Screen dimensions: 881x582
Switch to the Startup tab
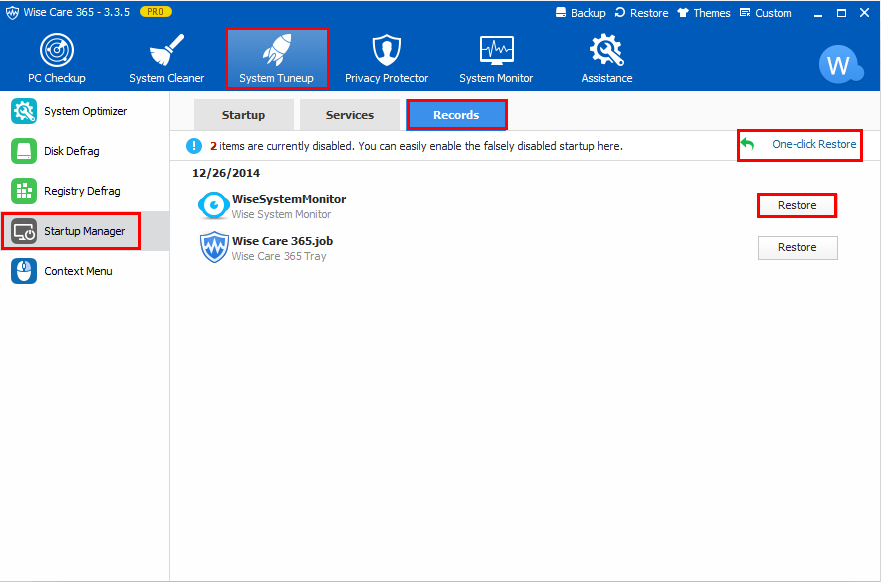point(243,115)
